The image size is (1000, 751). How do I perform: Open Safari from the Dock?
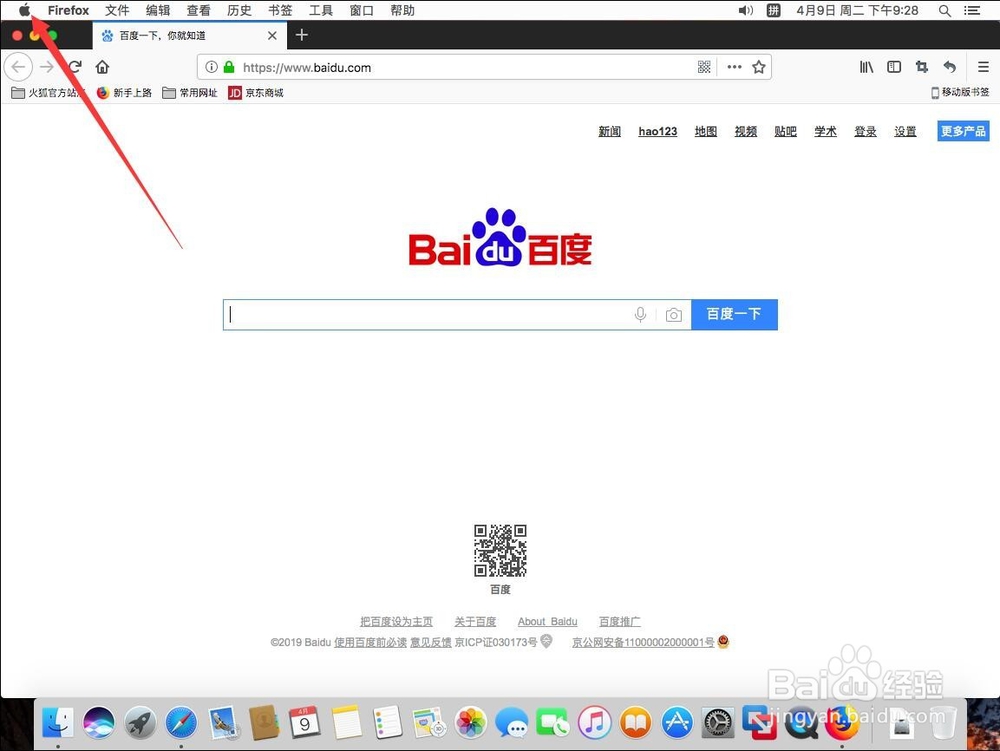point(181,723)
